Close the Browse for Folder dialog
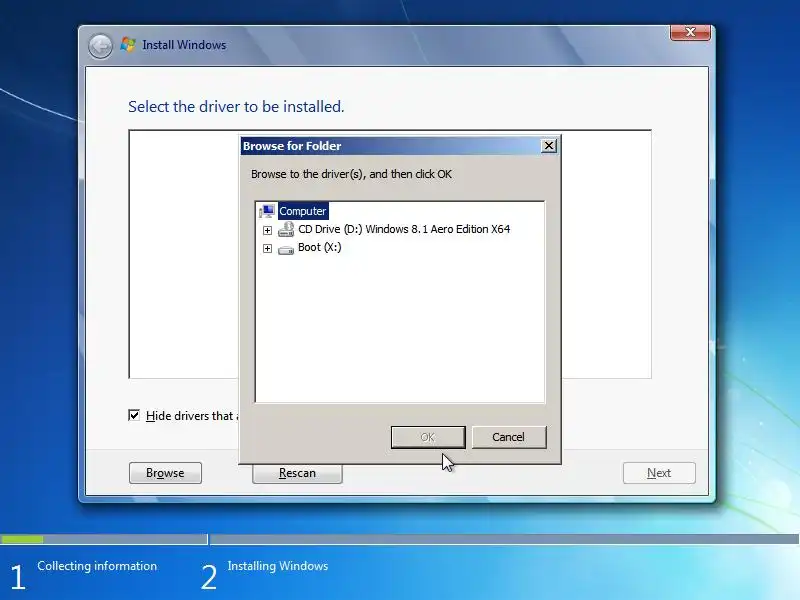Viewport: 800px width, 600px height. [548, 146]
